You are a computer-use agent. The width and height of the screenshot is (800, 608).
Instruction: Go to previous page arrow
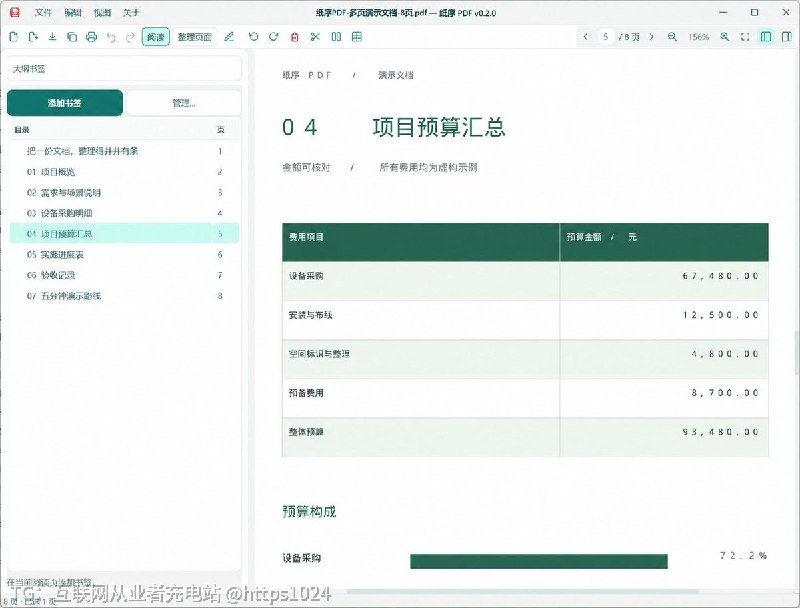(586, 37)
